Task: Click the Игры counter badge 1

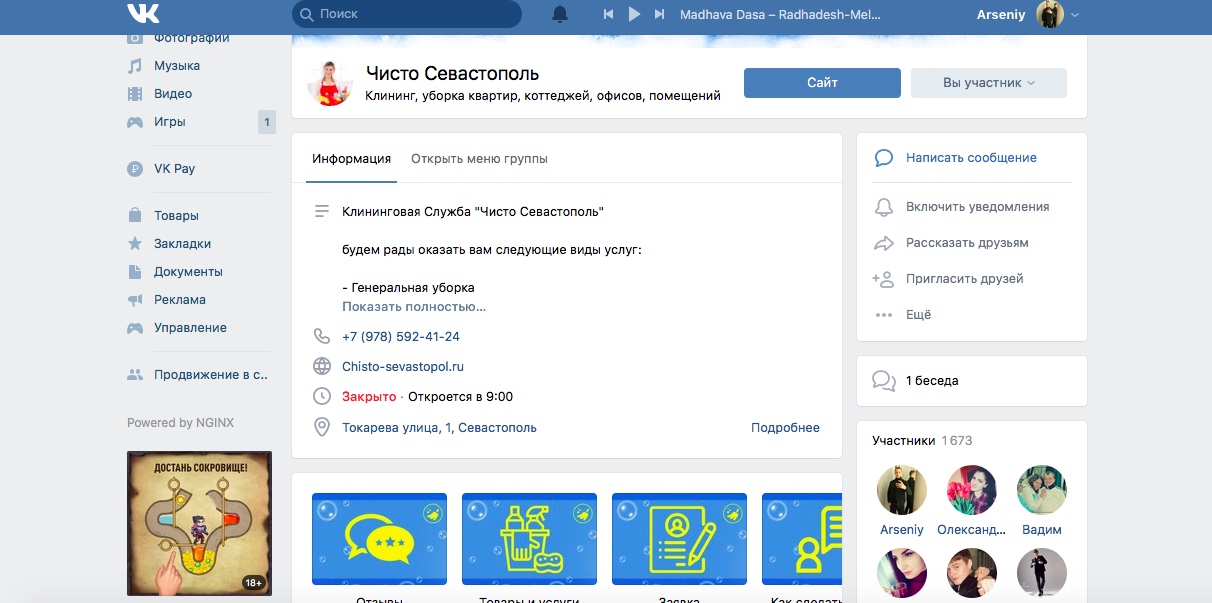Action: tap(266, 122)
